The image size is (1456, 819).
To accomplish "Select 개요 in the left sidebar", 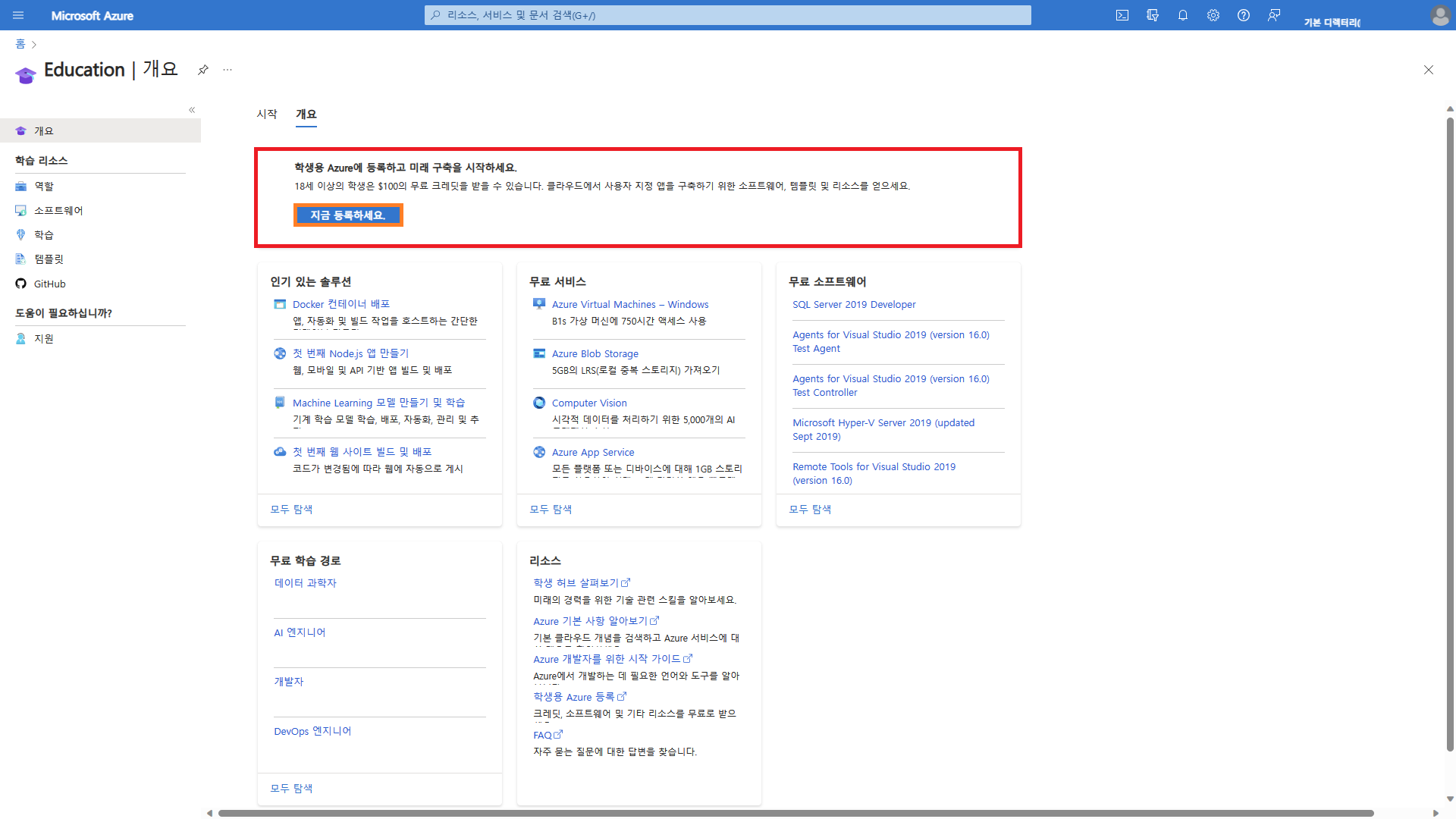I will tap(100, 130).
